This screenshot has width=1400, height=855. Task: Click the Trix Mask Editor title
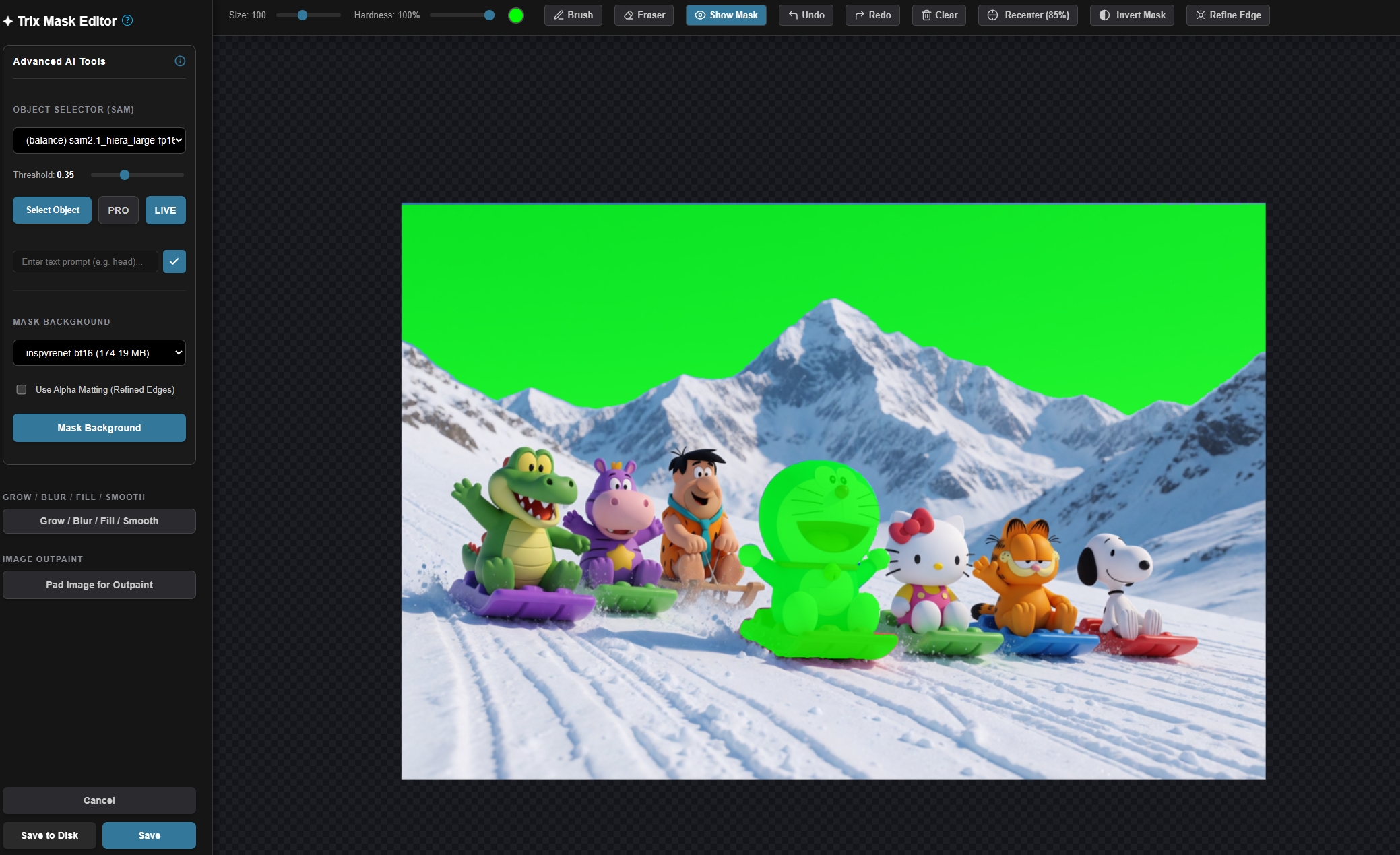point(67,21)
